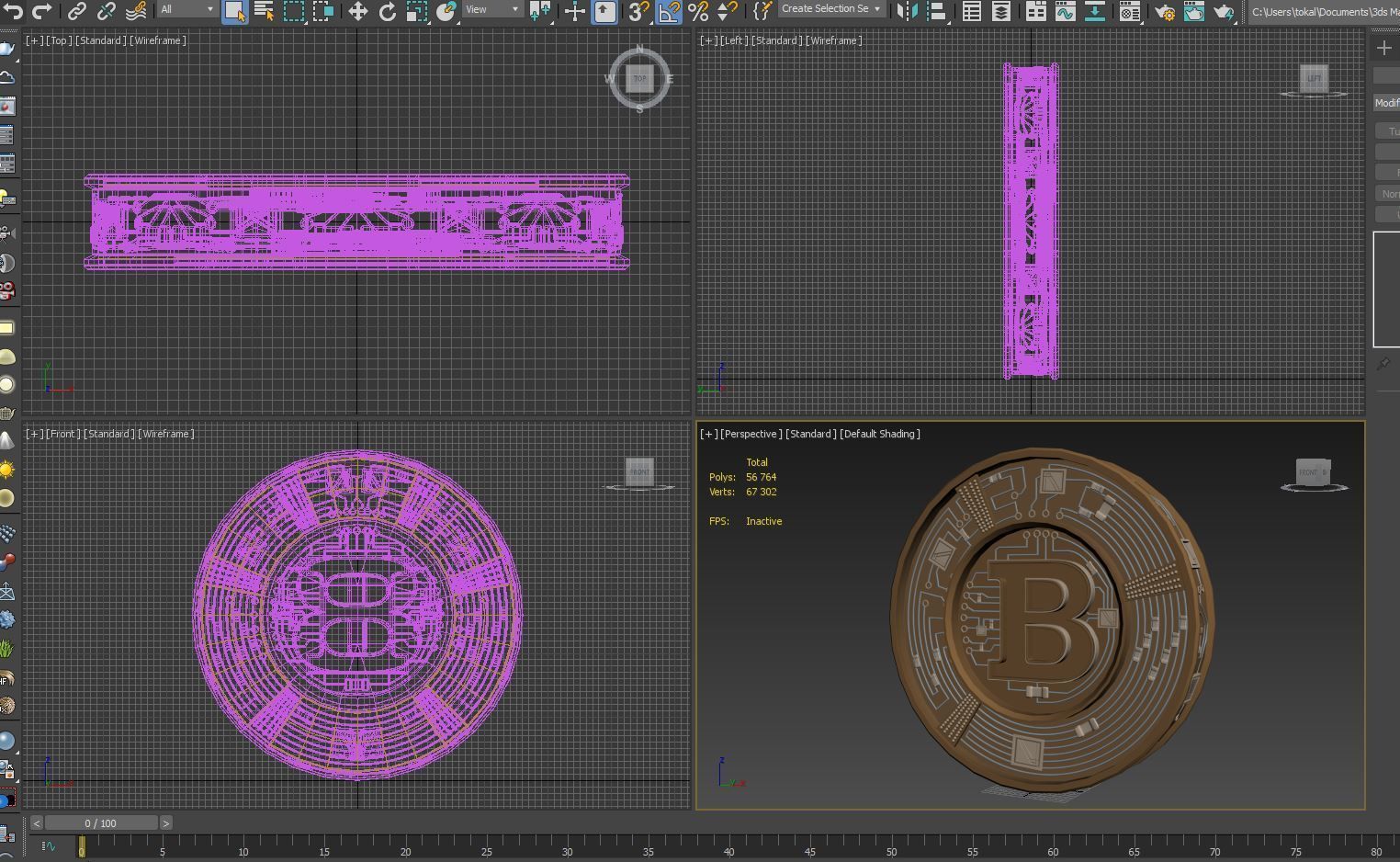Click frame 50 on the timeline ruler

click(891, 851)
